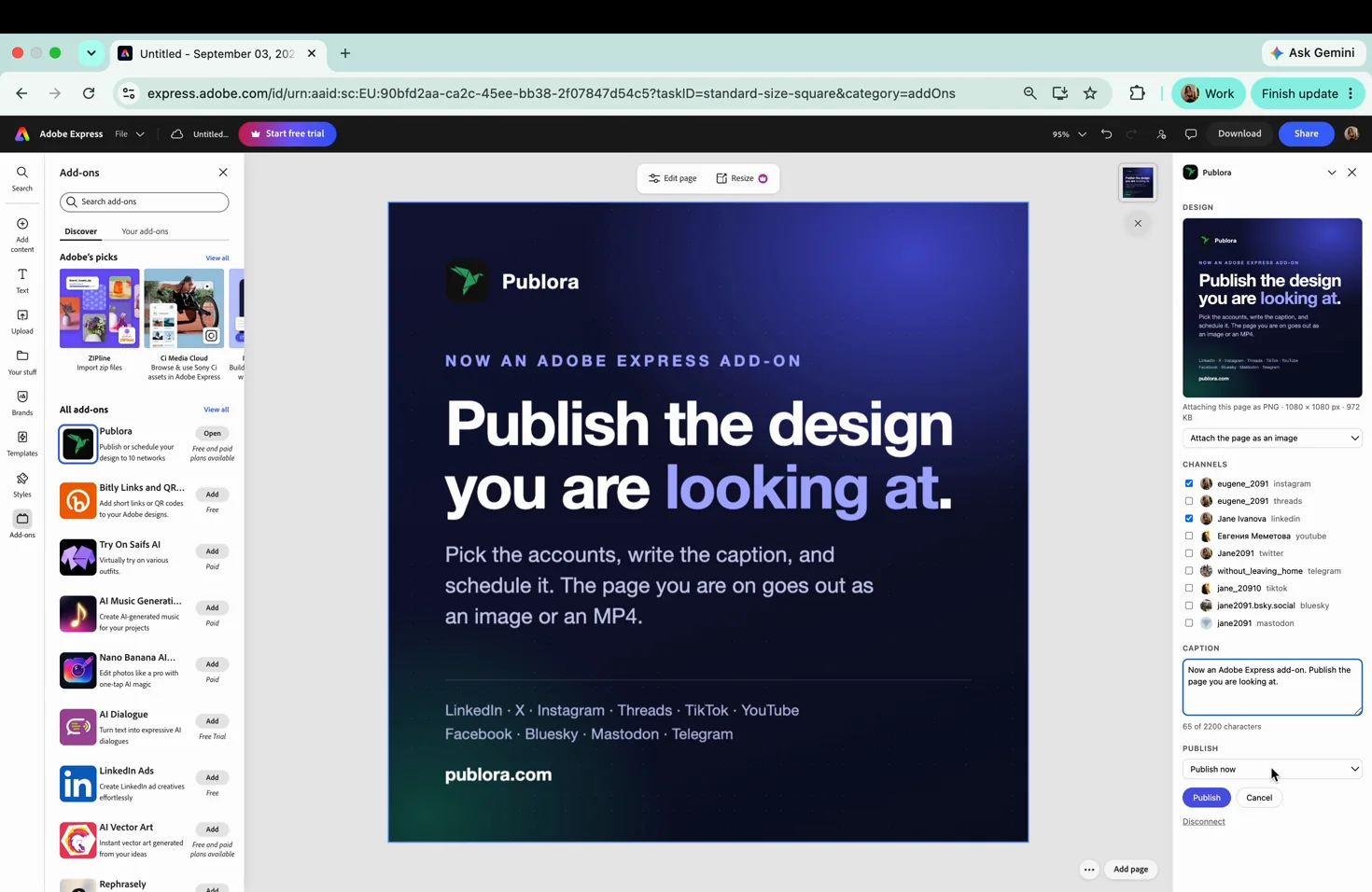Open the 95% zoom level dropdown
Image resolution: width=1372 pixels, height=892 pixels.
point(1070,134)
